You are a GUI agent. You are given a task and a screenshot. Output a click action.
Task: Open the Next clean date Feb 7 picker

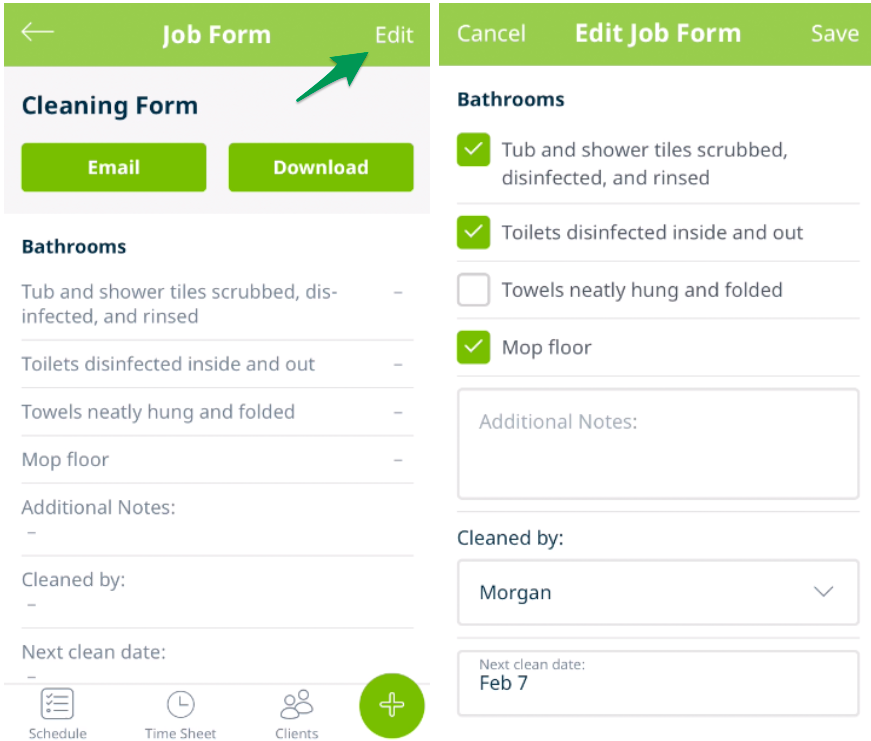point(658,683)
